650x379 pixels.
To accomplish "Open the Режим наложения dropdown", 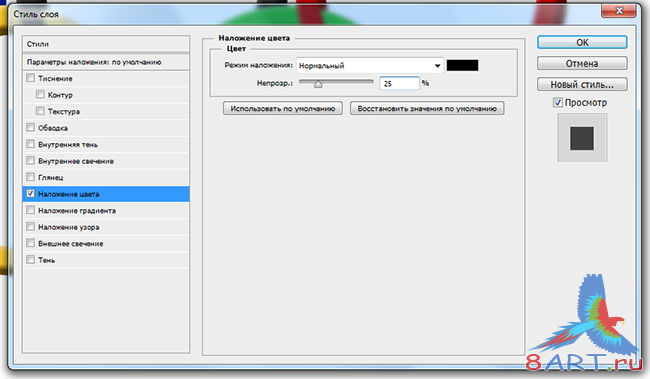I will tap(370, 66).
